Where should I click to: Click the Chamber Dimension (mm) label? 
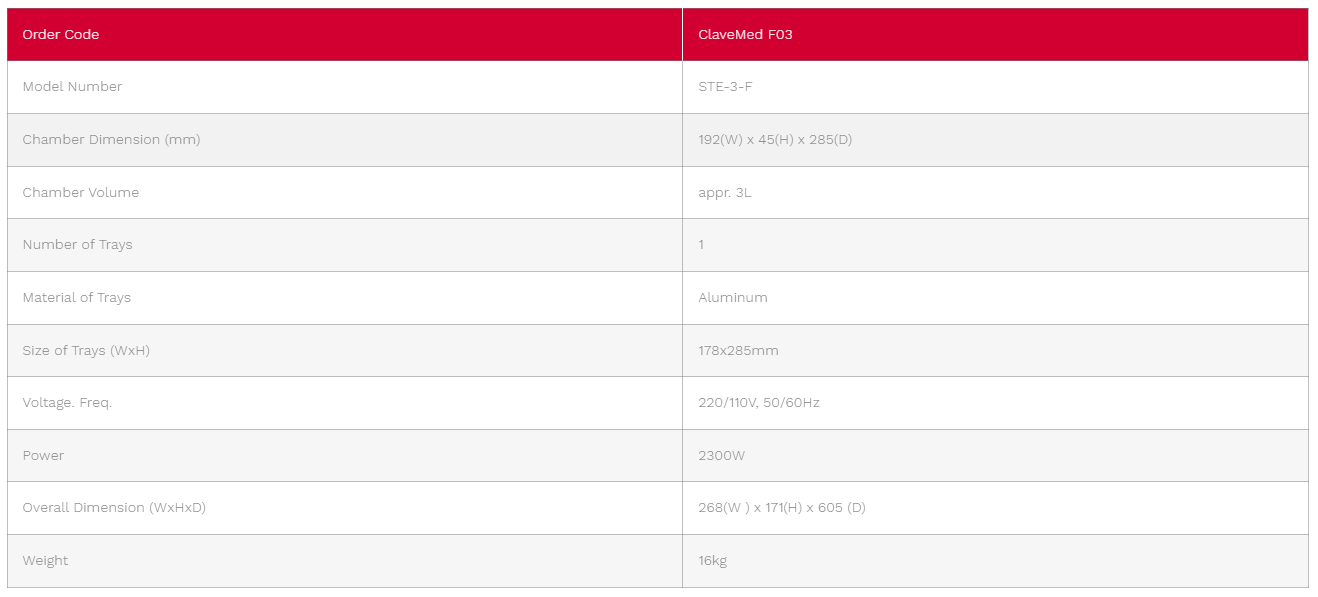(111, 140)
